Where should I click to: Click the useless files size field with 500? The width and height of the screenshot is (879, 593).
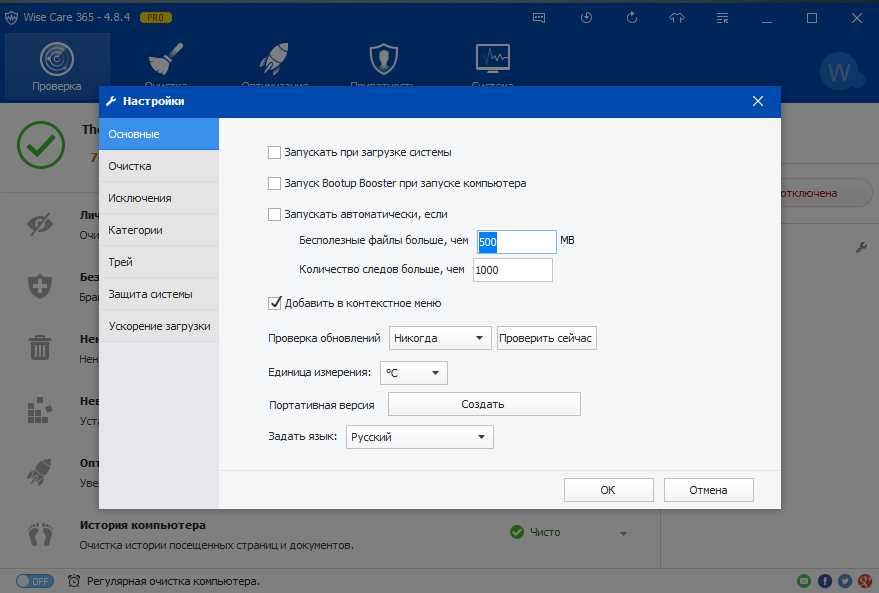516,242
